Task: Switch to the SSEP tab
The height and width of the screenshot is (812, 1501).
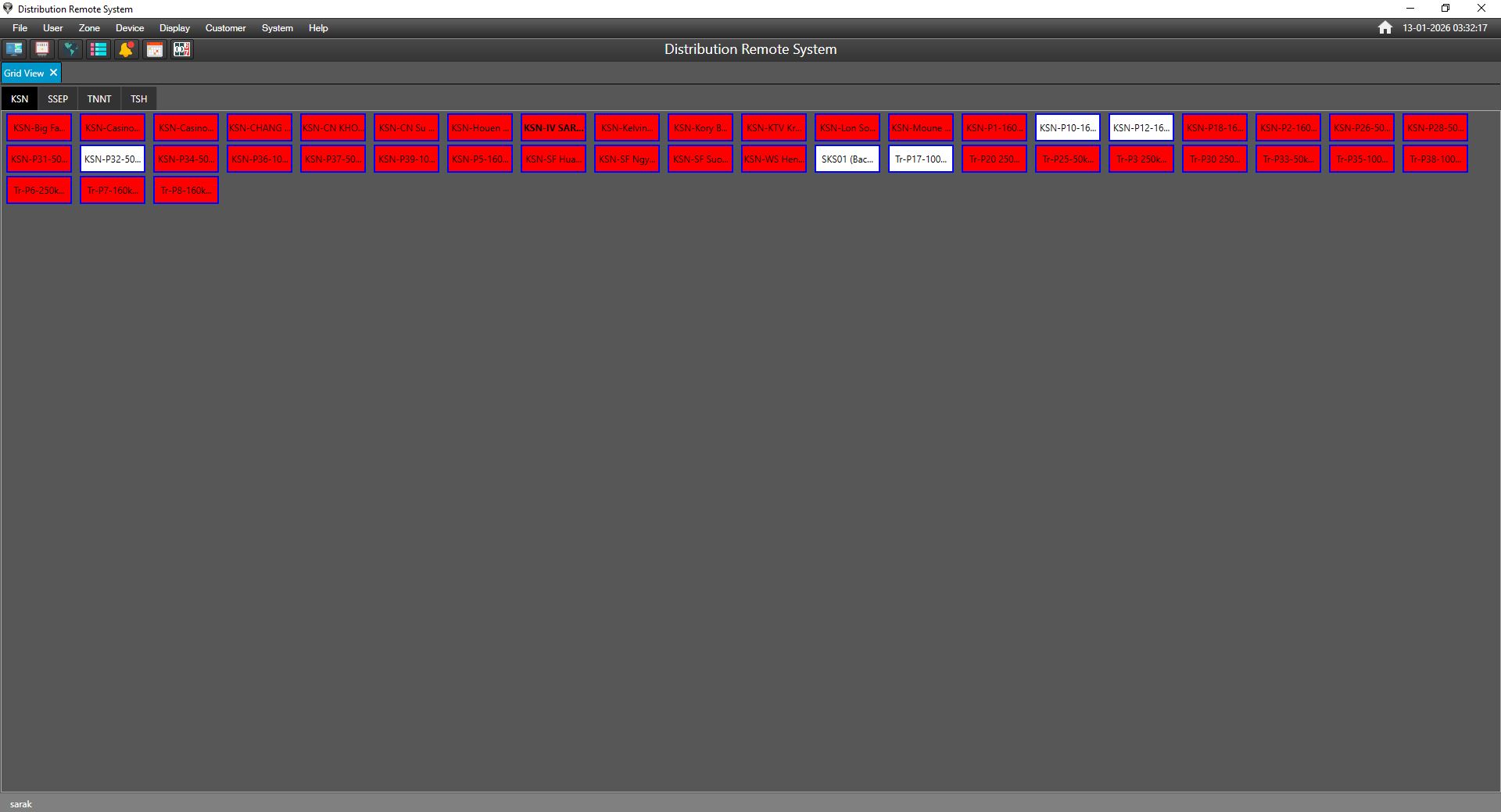Action: 57,98
